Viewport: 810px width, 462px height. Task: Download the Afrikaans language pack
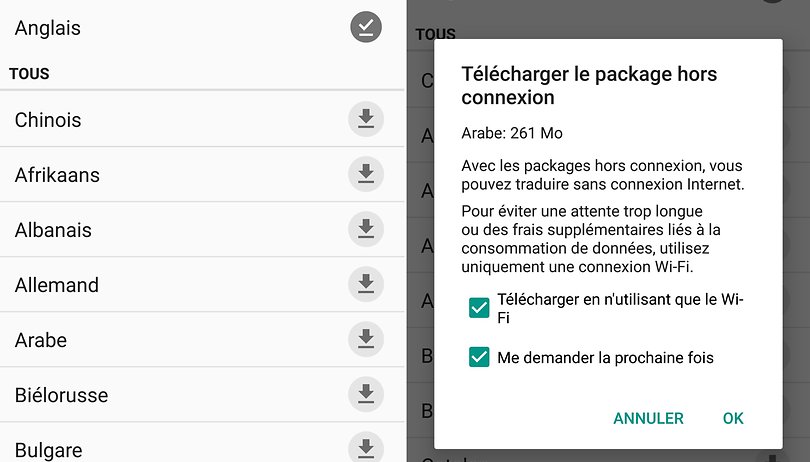(366, 174)
